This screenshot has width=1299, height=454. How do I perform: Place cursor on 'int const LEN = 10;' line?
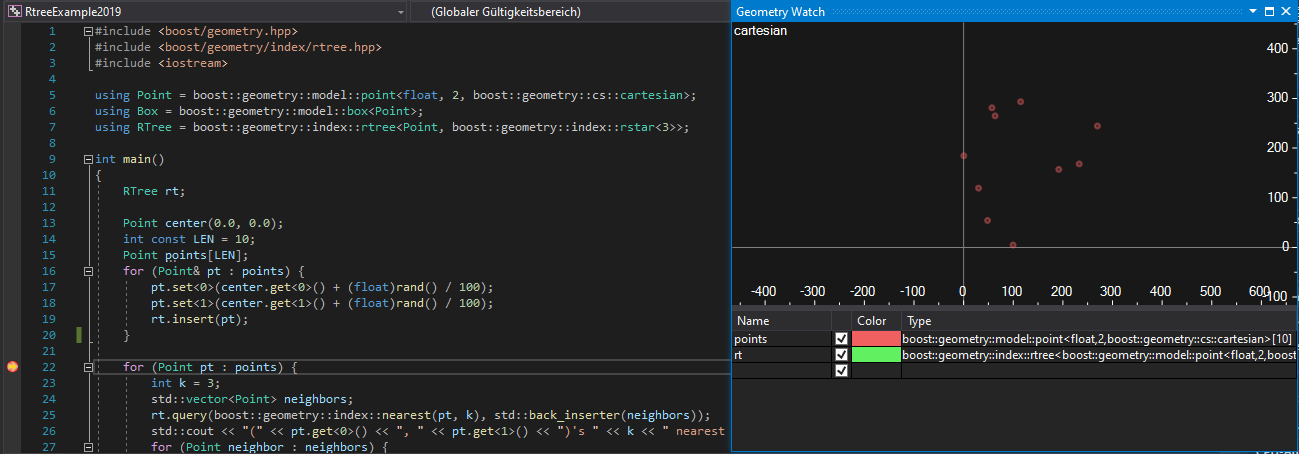(x=189, y=239)
